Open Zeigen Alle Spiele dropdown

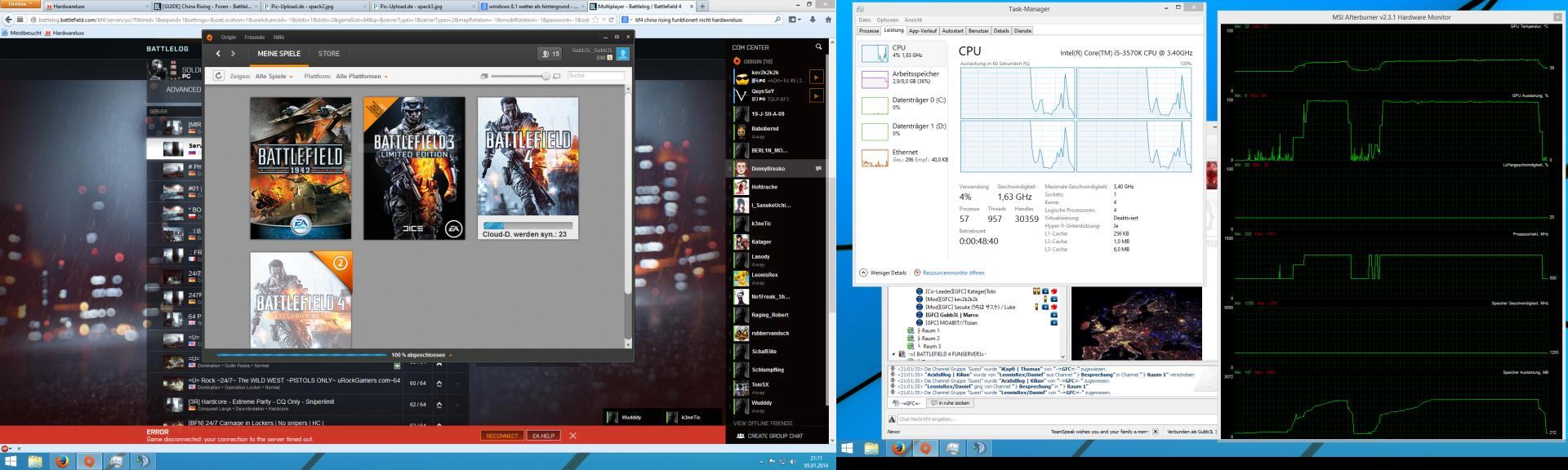274,76
